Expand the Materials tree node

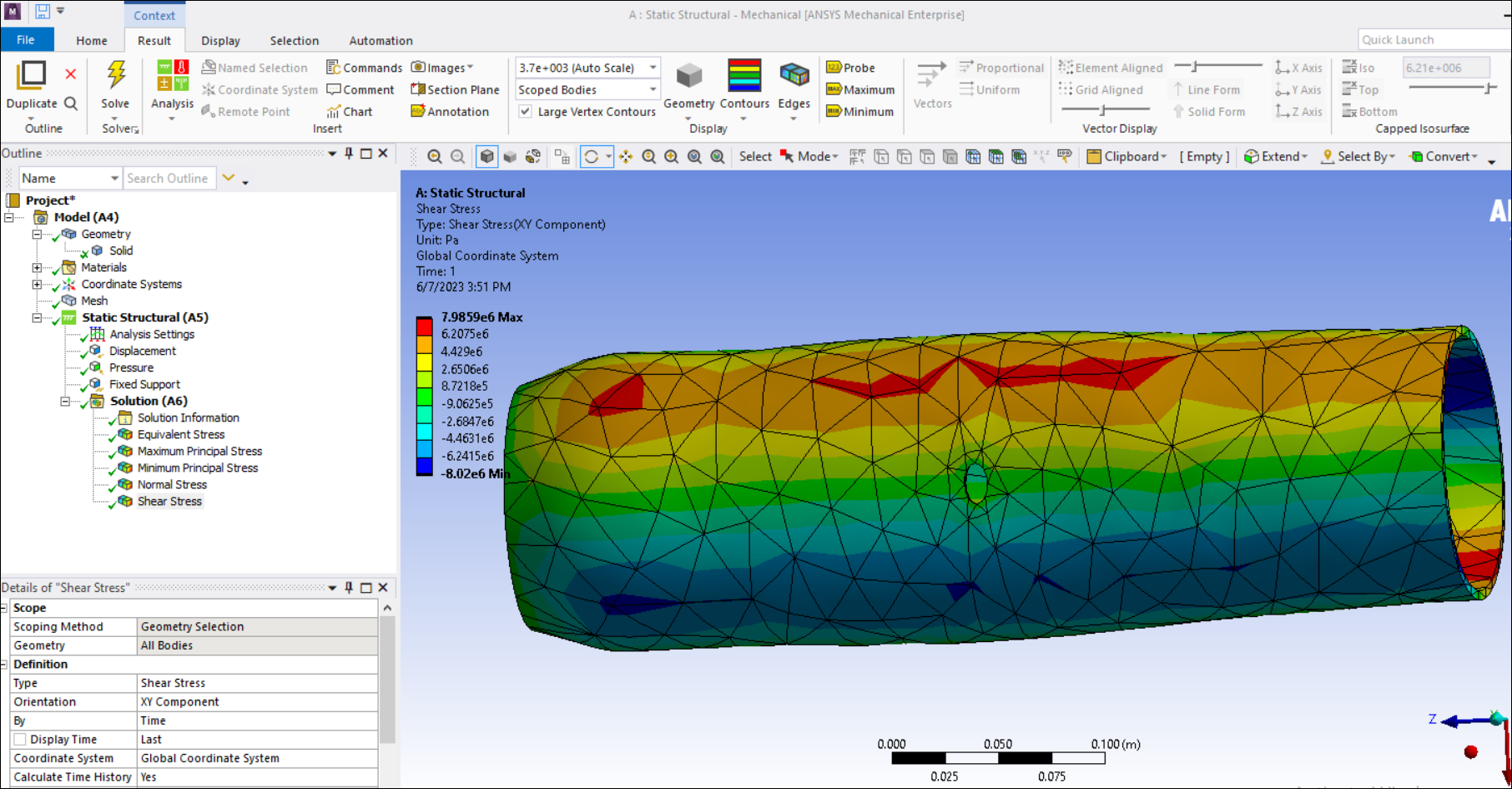pos(37,268)
